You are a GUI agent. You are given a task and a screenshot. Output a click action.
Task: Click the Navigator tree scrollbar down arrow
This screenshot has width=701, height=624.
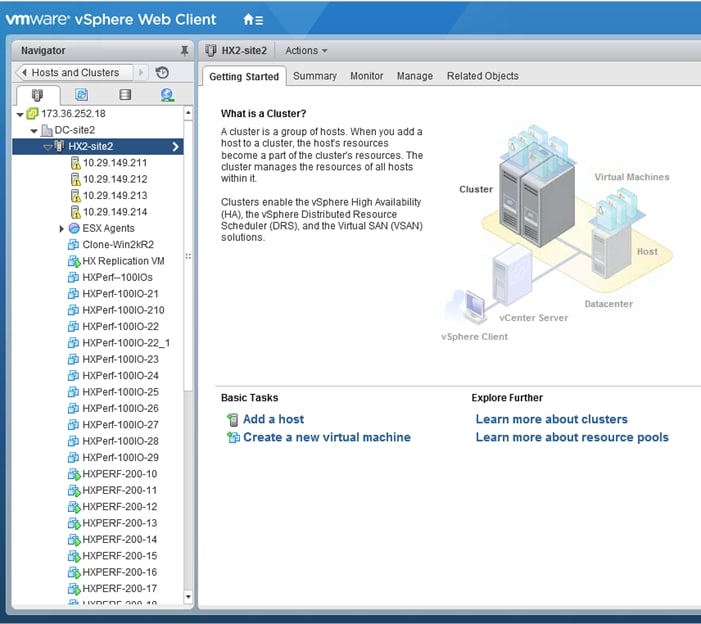click(x=188, y=597)
